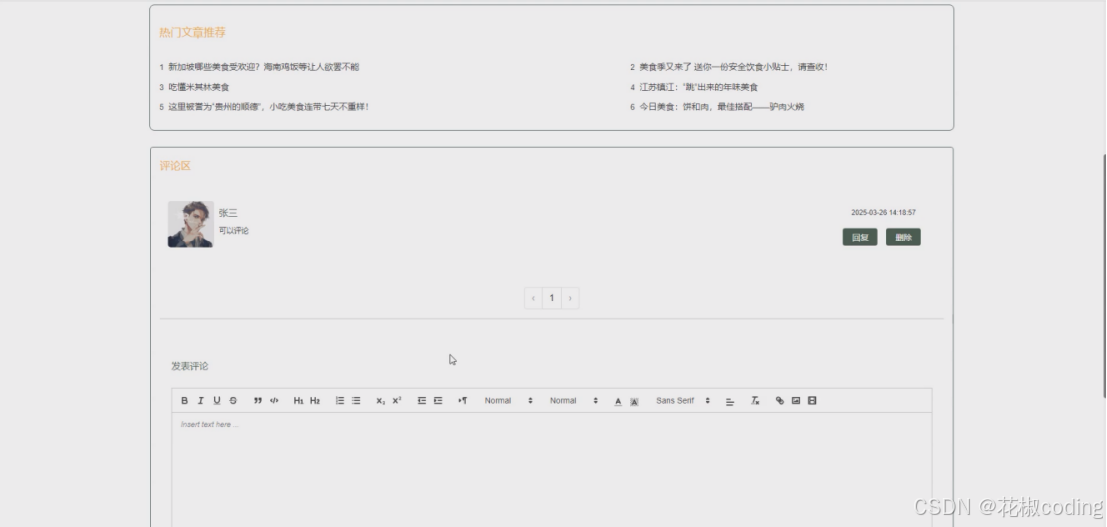Screen dimensions: 1107x527
Task: Click the page vertical scrollbar
Action: 1103,276
